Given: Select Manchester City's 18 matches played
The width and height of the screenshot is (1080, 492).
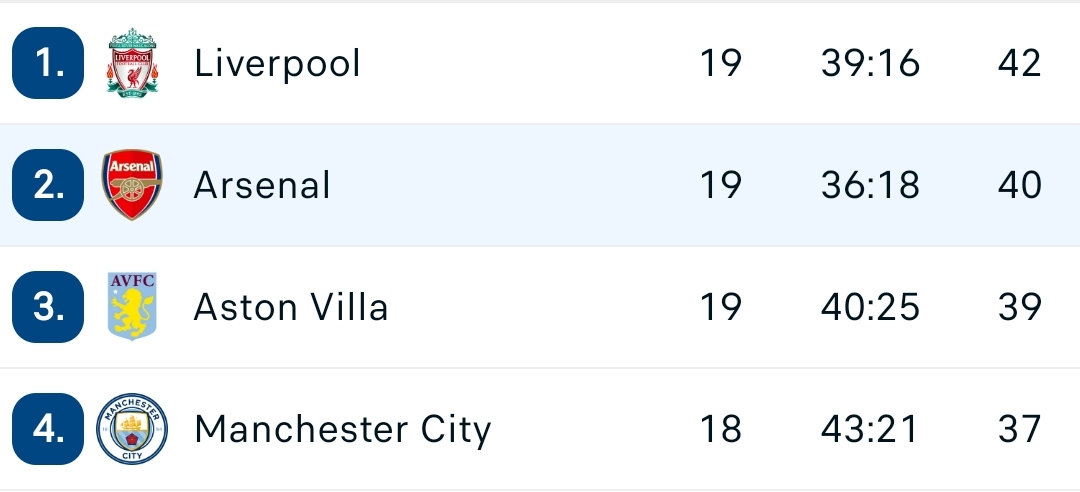Looking at the screenshot, I should 721,429.
